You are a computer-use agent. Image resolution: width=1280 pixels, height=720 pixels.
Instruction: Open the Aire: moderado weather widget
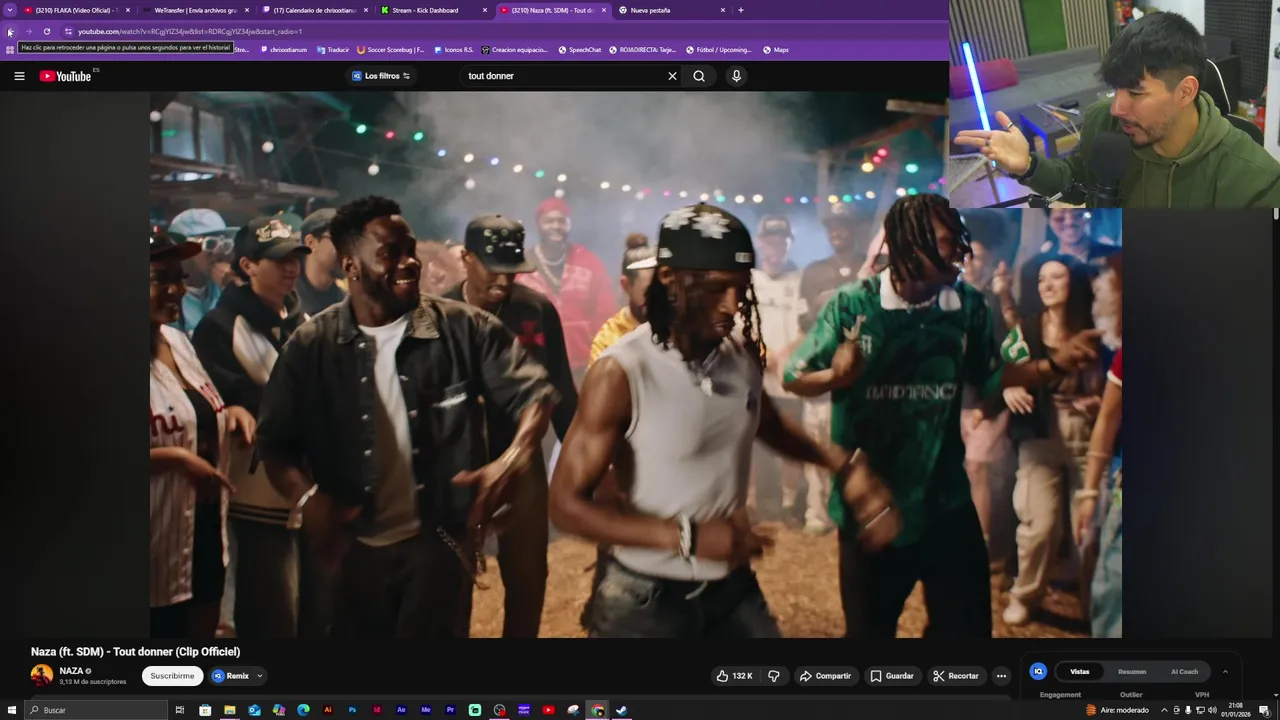1117,710
